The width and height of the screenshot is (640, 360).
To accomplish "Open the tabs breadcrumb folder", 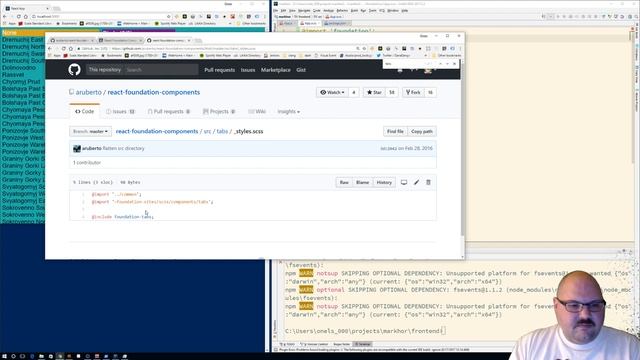I will click(x=222, y=131).
